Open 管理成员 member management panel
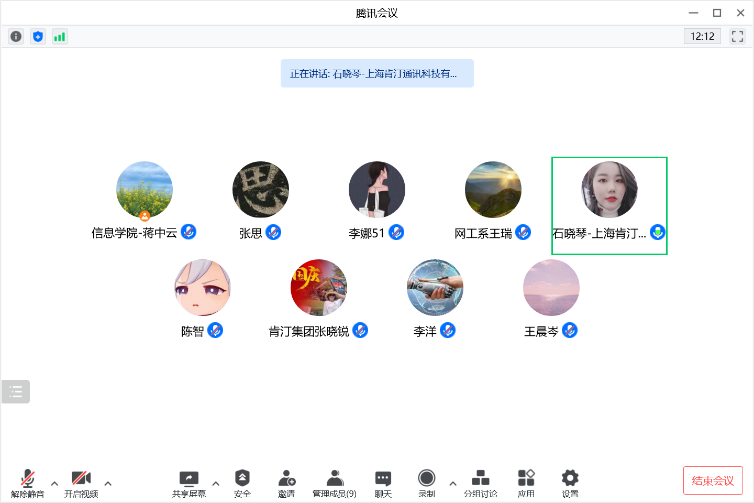Viewport: 754px width, 503px height. (334, 481)
